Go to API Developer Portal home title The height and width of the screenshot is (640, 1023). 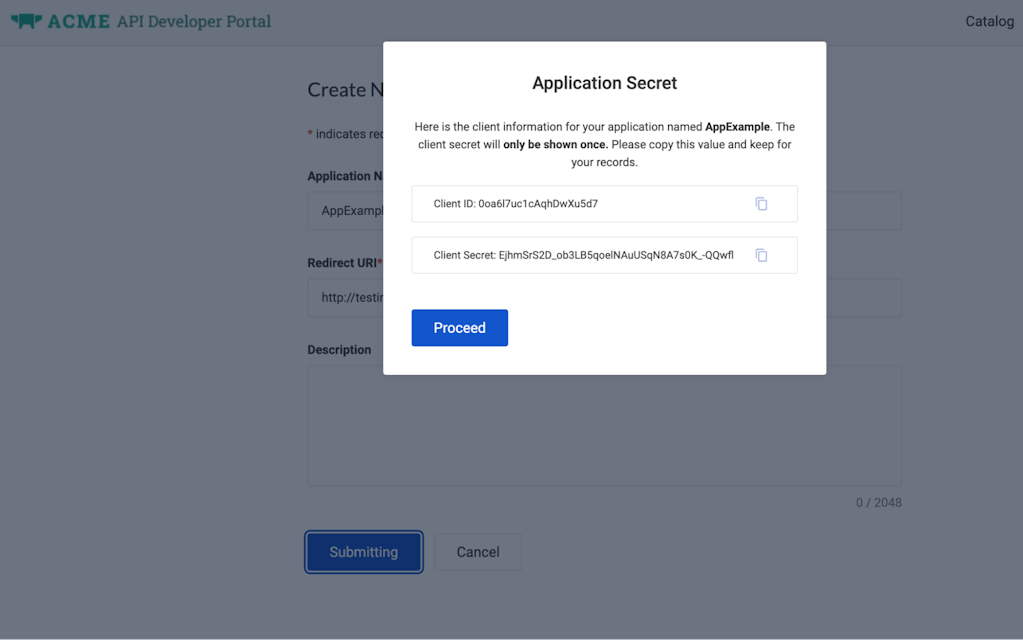(x=193, y=21)
